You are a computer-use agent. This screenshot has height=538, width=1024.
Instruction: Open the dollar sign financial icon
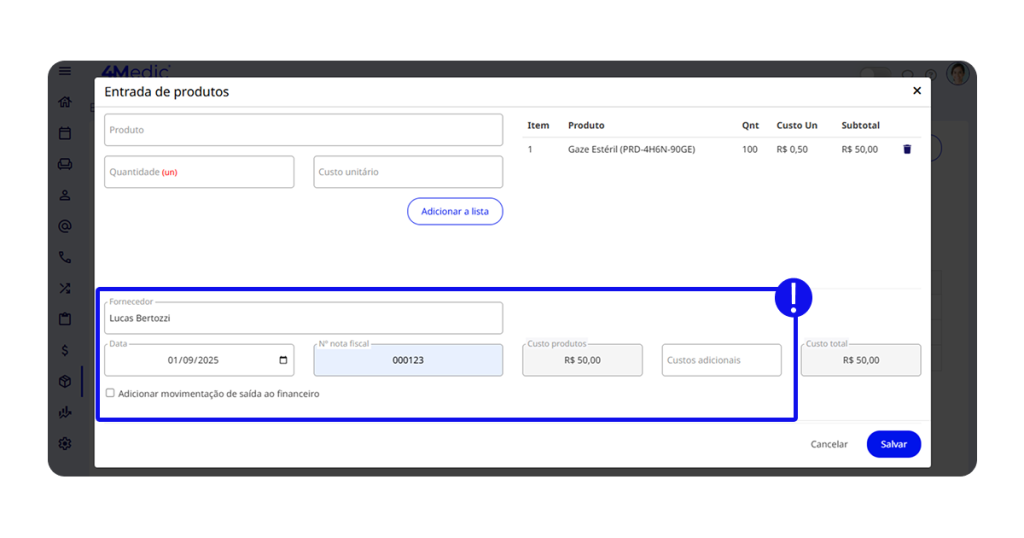[x=65, y=350]
